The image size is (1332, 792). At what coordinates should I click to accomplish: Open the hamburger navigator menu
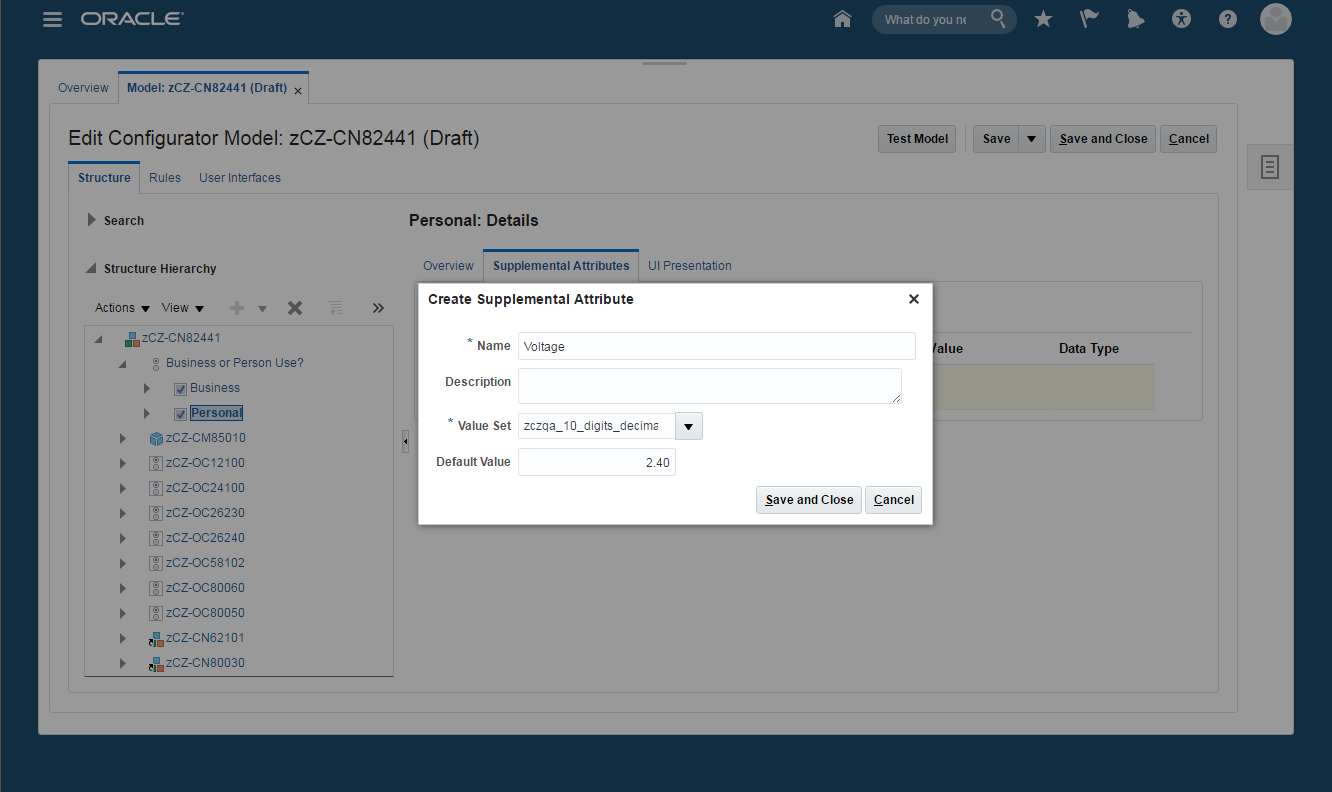[53, 20]
